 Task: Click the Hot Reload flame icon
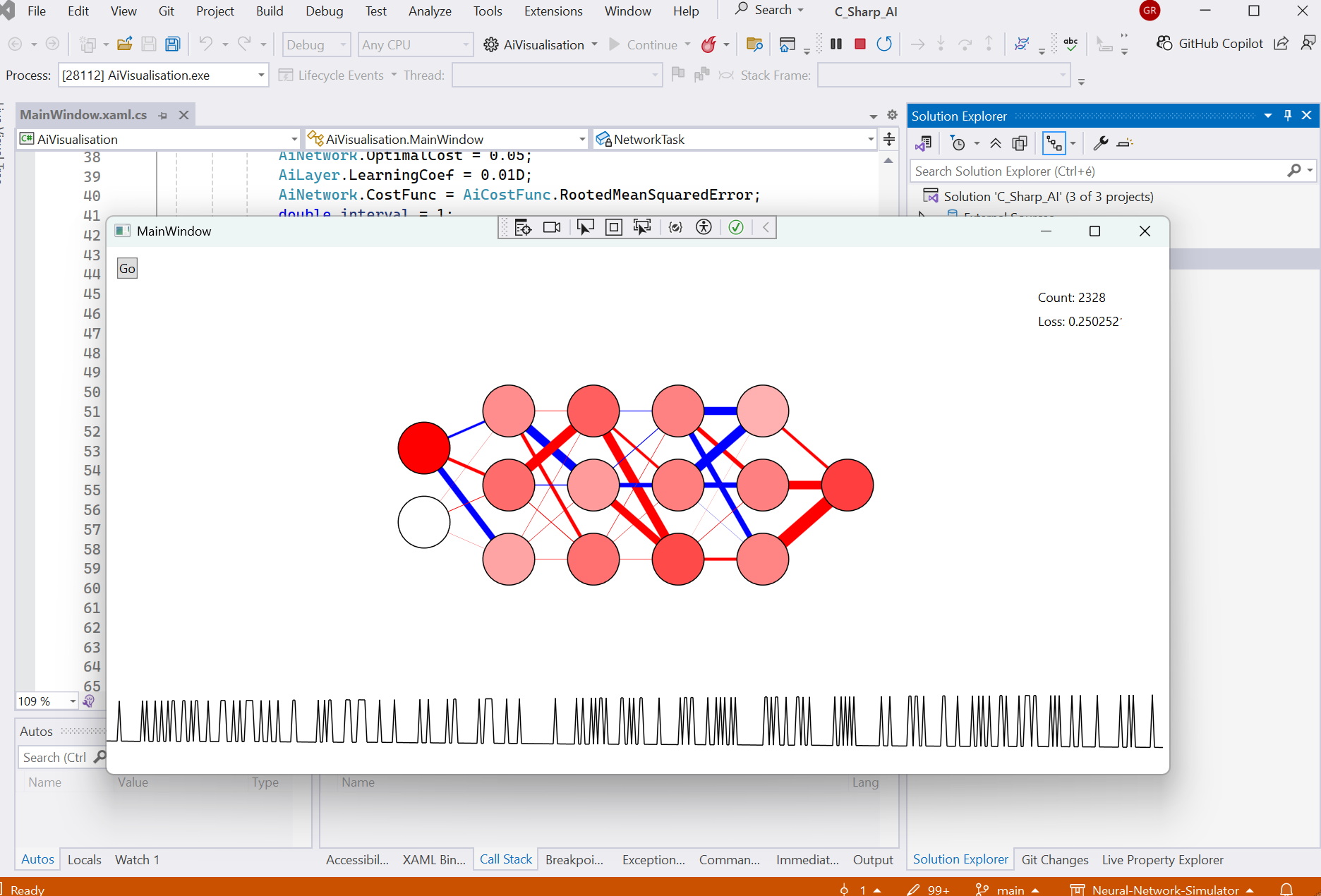[x=708, y=45]
